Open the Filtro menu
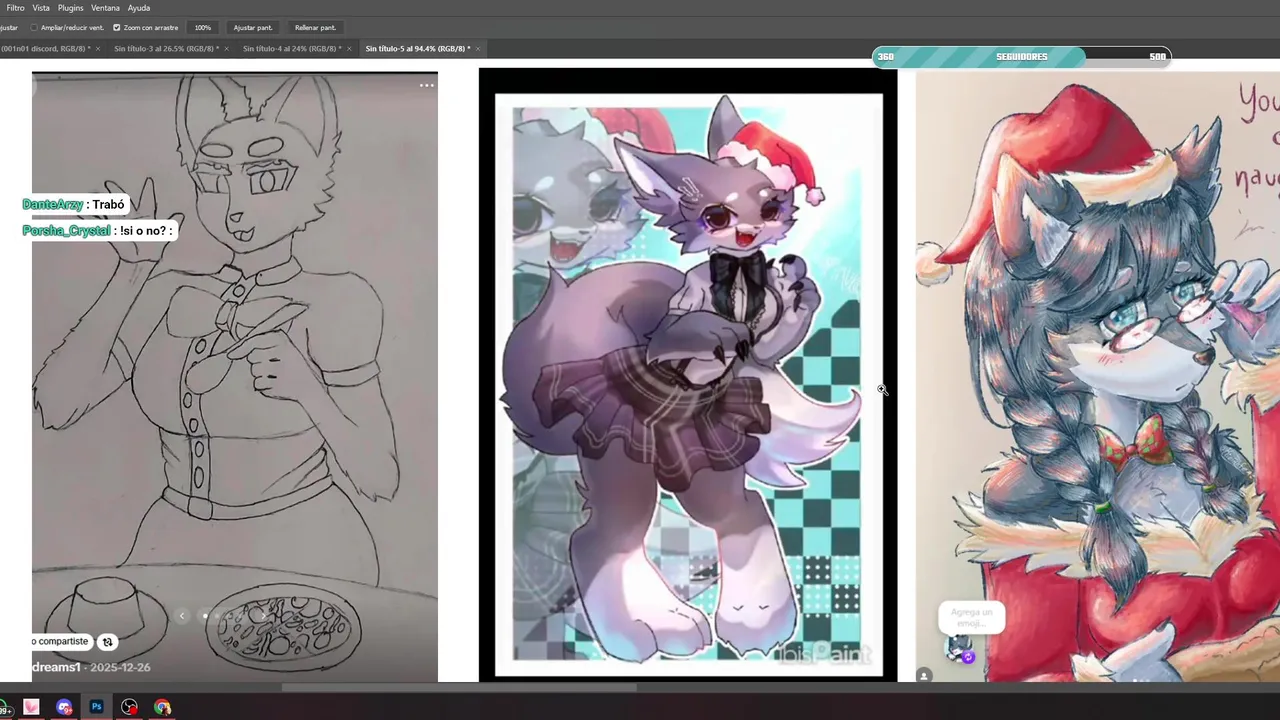Screen dimensions: 1280x720 [x=15, y=8]
